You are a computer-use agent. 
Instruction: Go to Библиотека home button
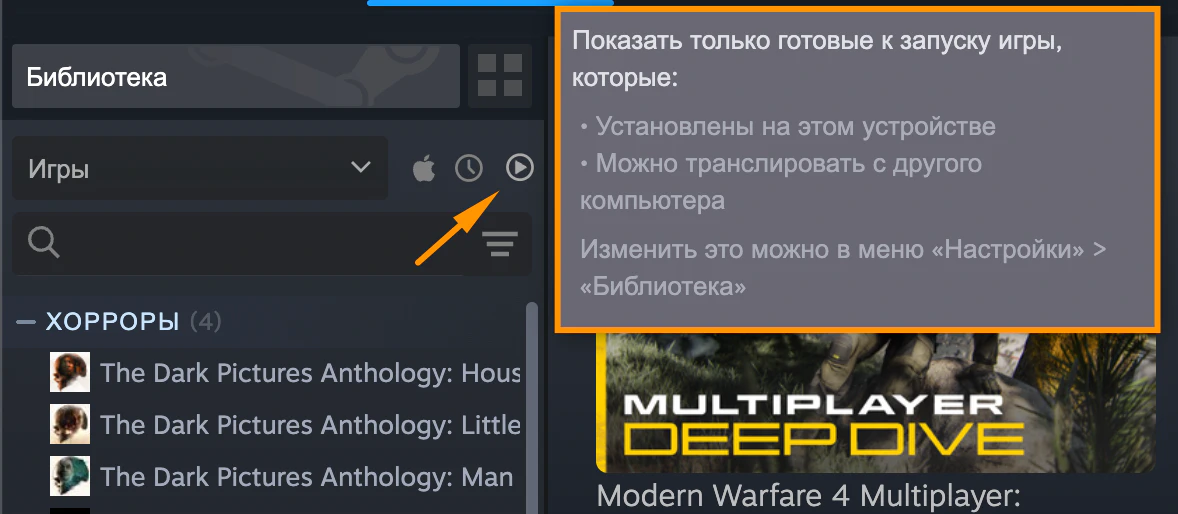click(235, 76)
